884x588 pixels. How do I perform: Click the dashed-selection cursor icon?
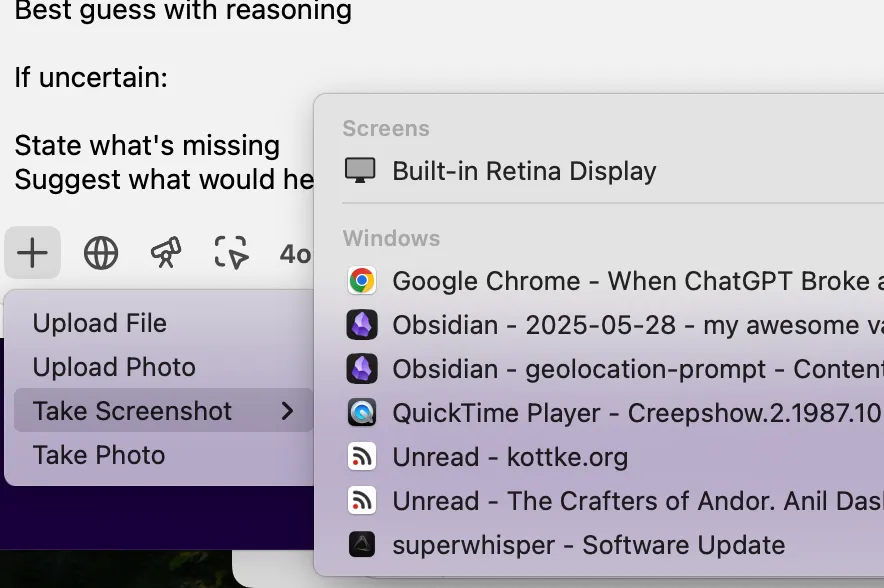pos(231,252)
